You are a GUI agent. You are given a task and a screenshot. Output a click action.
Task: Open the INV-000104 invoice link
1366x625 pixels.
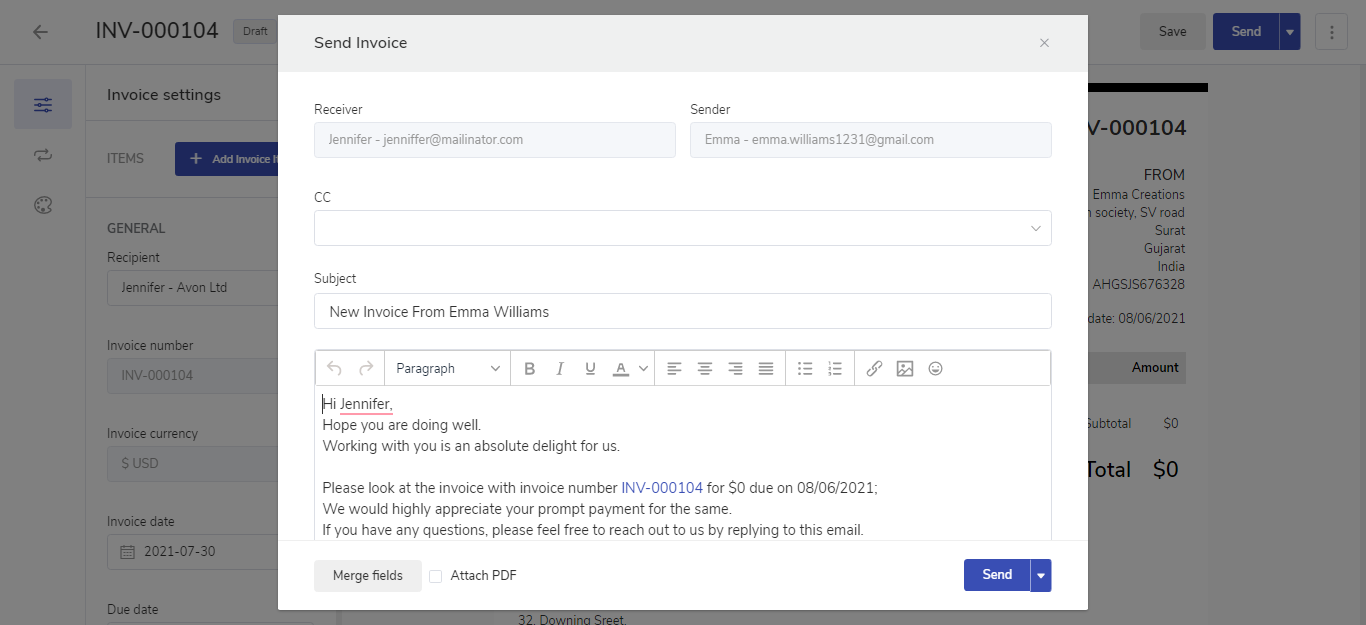661,488
